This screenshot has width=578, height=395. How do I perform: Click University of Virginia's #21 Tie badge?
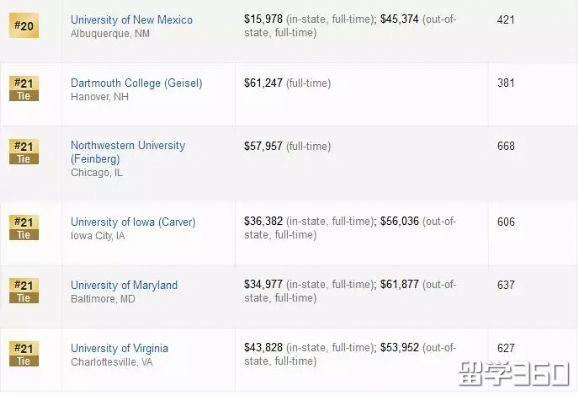[x=24, y=354]
